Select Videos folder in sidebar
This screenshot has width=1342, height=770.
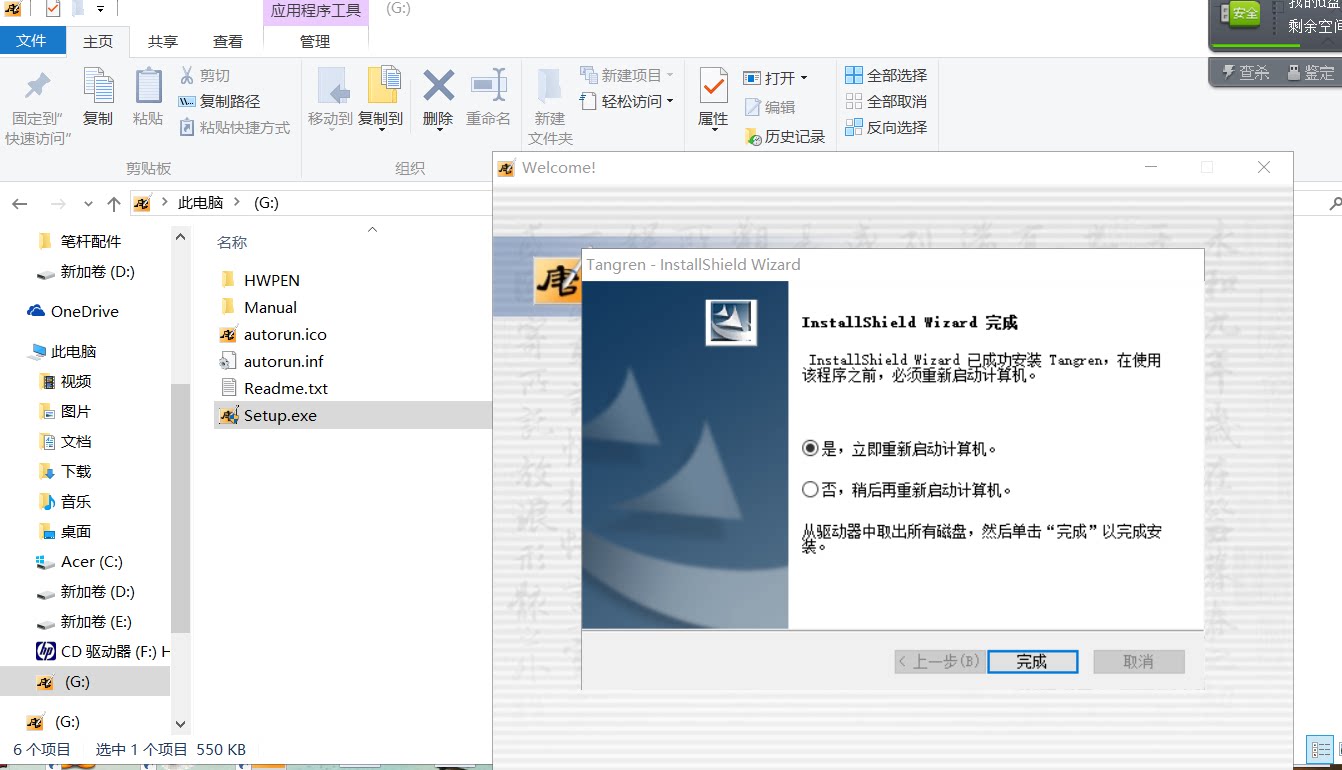coord(66,381)
